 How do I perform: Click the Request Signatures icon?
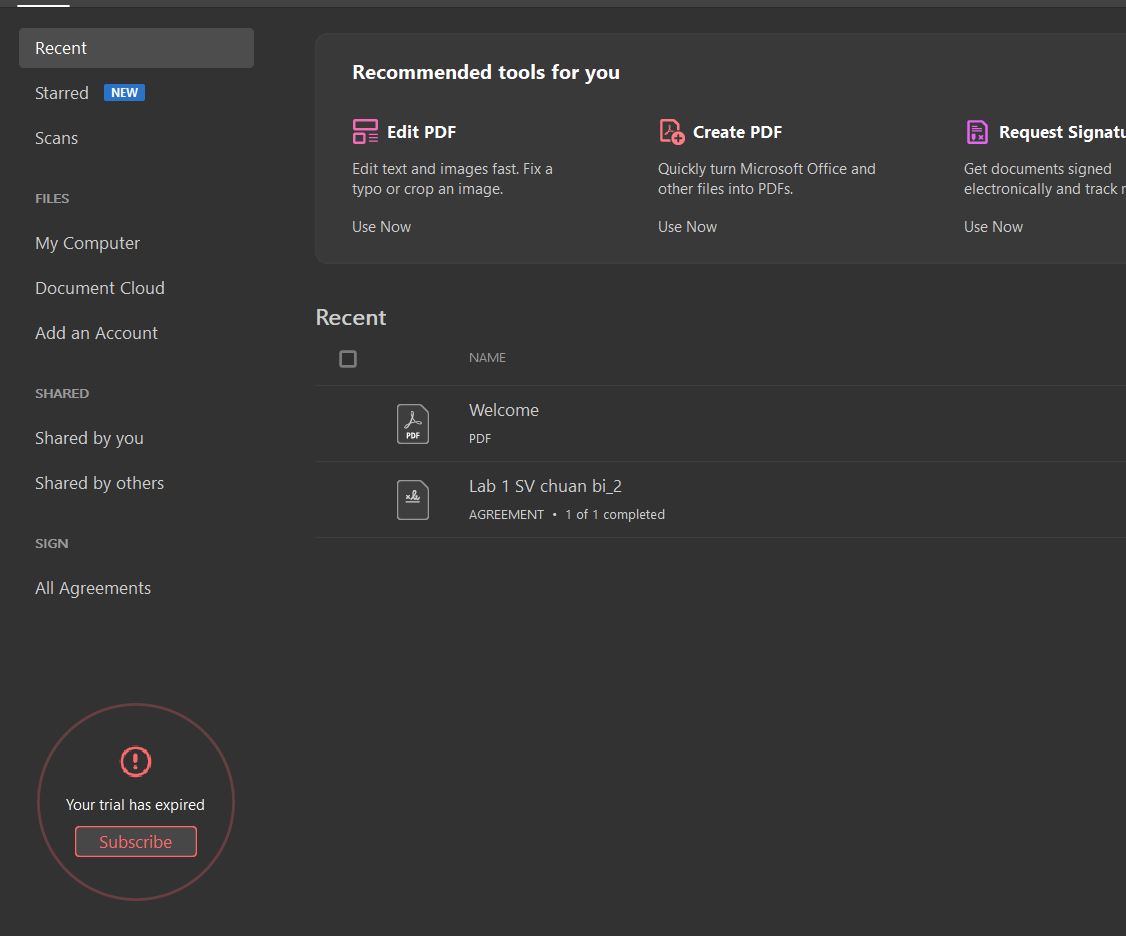click(977, 132)
